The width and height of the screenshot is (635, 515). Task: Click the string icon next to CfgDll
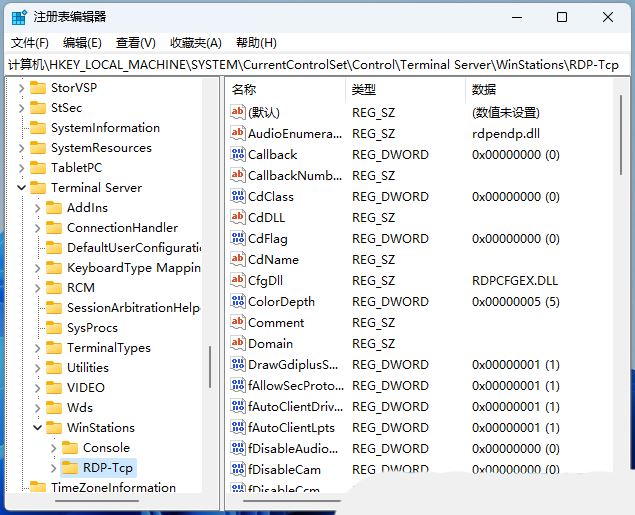238,280
